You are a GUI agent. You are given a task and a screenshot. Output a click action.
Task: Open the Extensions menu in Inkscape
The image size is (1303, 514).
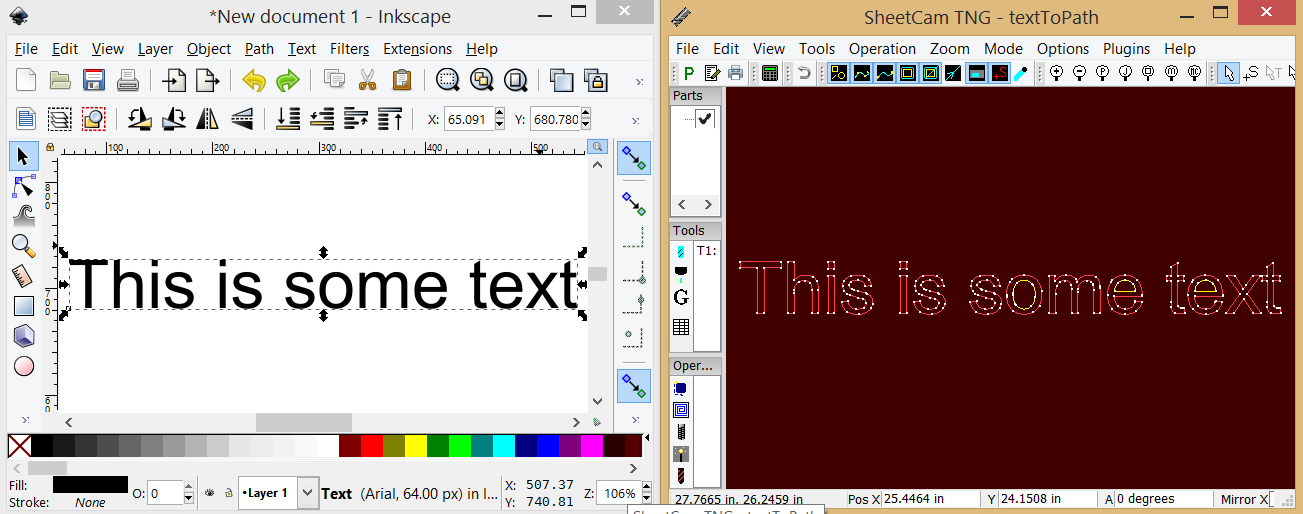(x=417, y=49)
